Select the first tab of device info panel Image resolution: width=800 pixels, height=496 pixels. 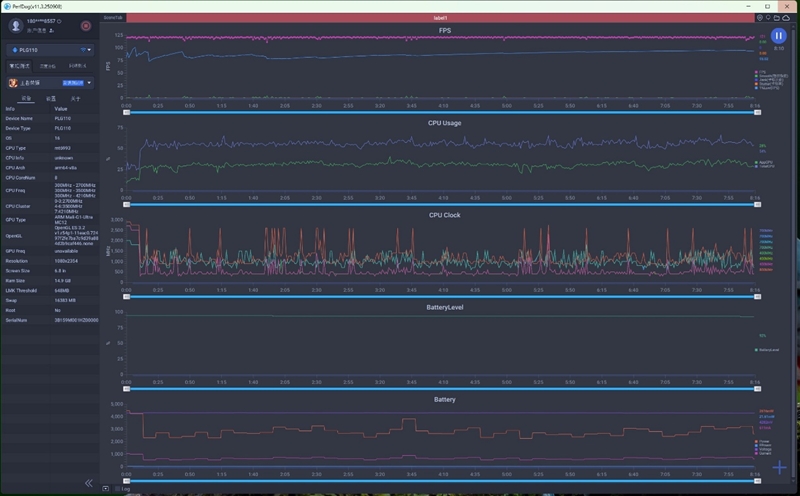26,99
